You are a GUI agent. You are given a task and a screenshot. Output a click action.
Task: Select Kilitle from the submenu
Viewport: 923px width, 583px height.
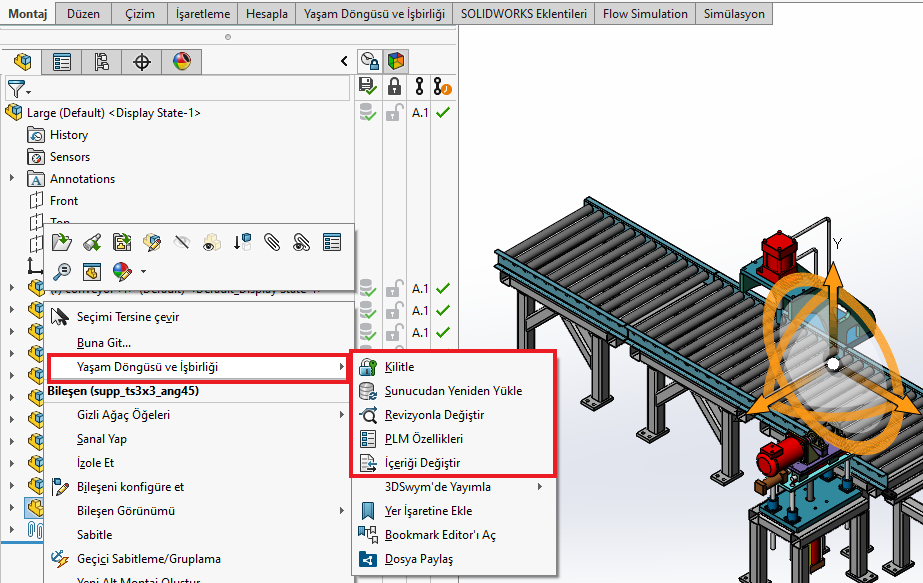[399, 367]
